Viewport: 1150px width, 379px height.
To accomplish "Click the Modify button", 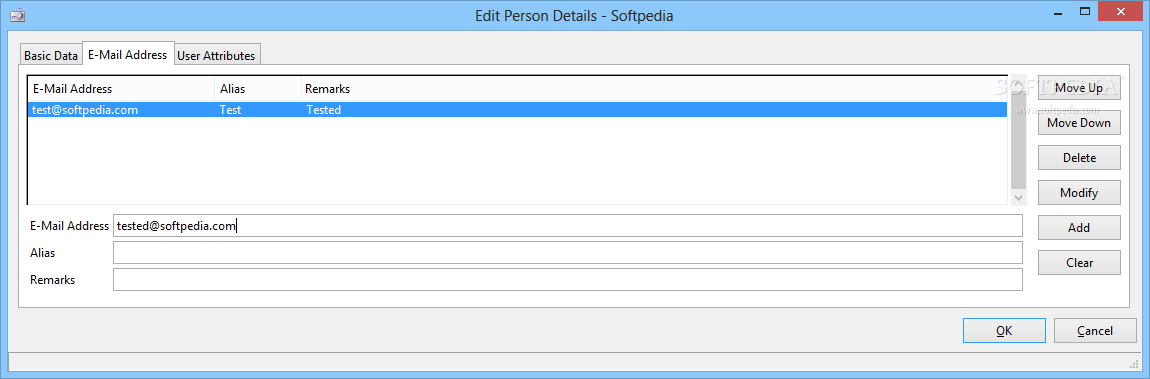I will tap(1079, 193).
